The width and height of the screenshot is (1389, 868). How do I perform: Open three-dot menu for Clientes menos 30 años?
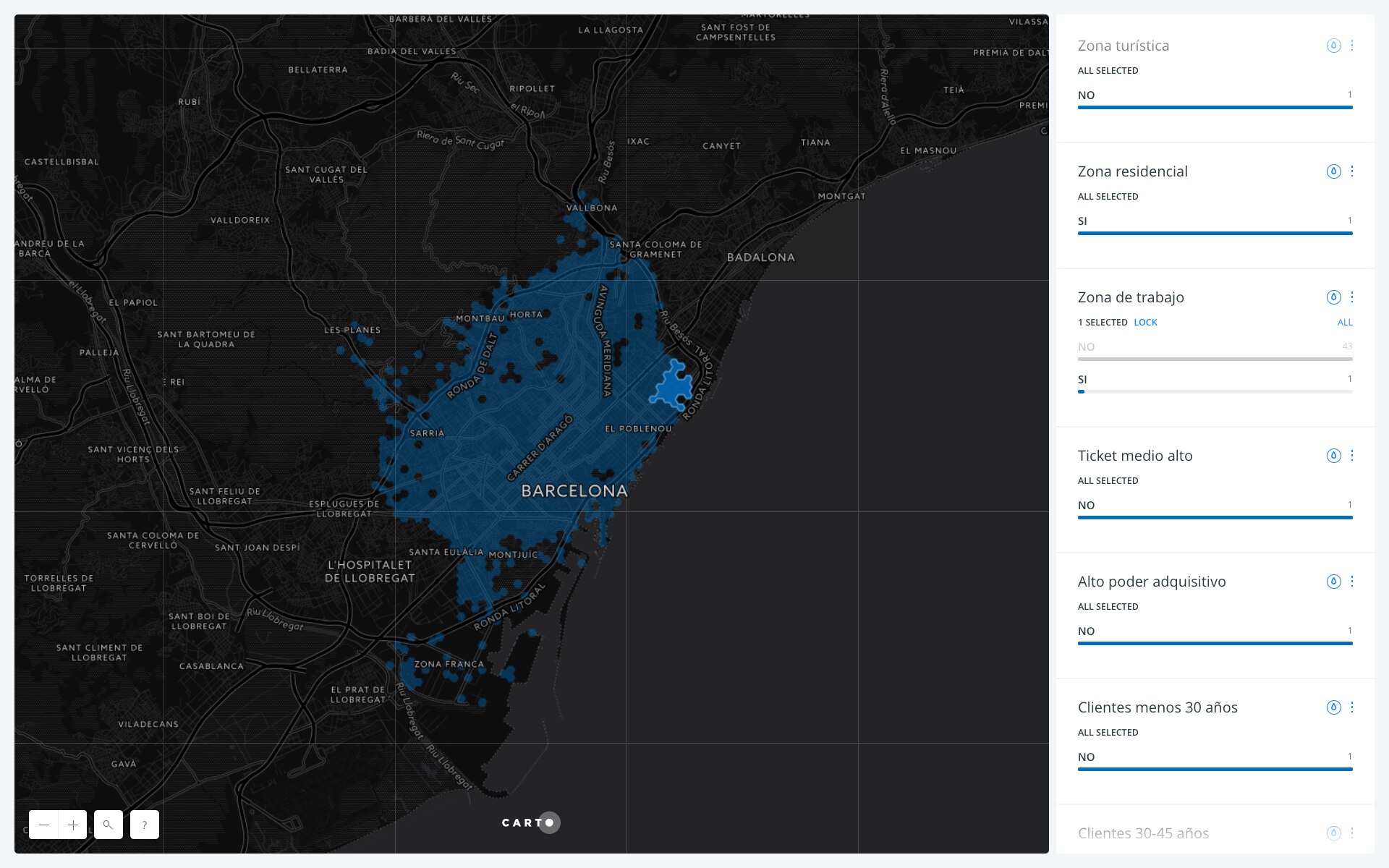[1352, 707]
